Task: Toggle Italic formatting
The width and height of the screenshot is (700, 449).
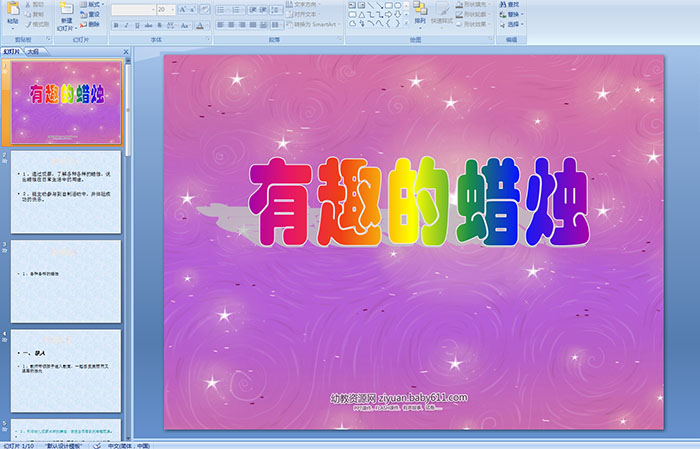Action: 124,25
